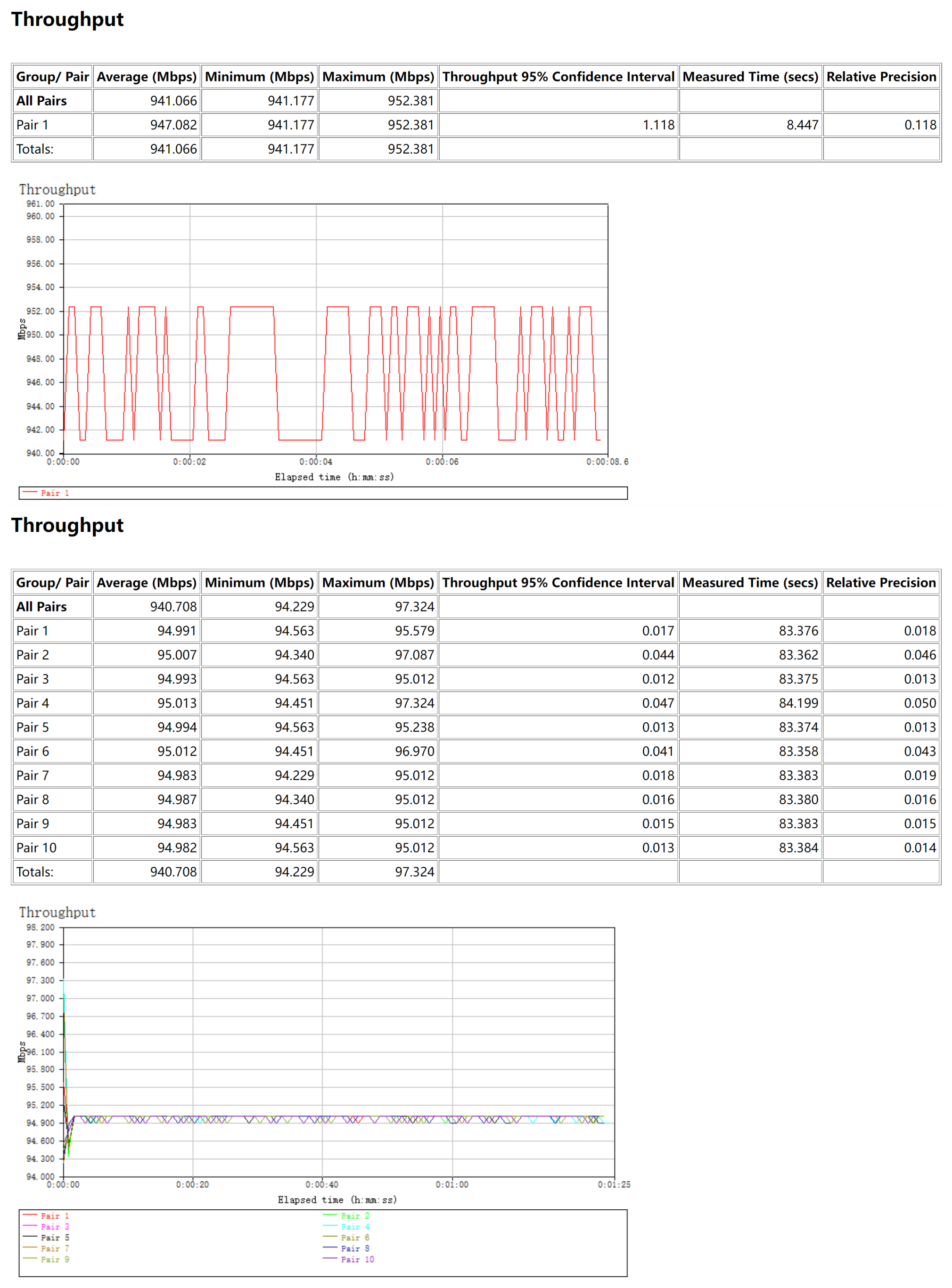Viewport: 952px width, 1288px height.
Task: Click the measured time 83.375
Action: tap(798, 679)
